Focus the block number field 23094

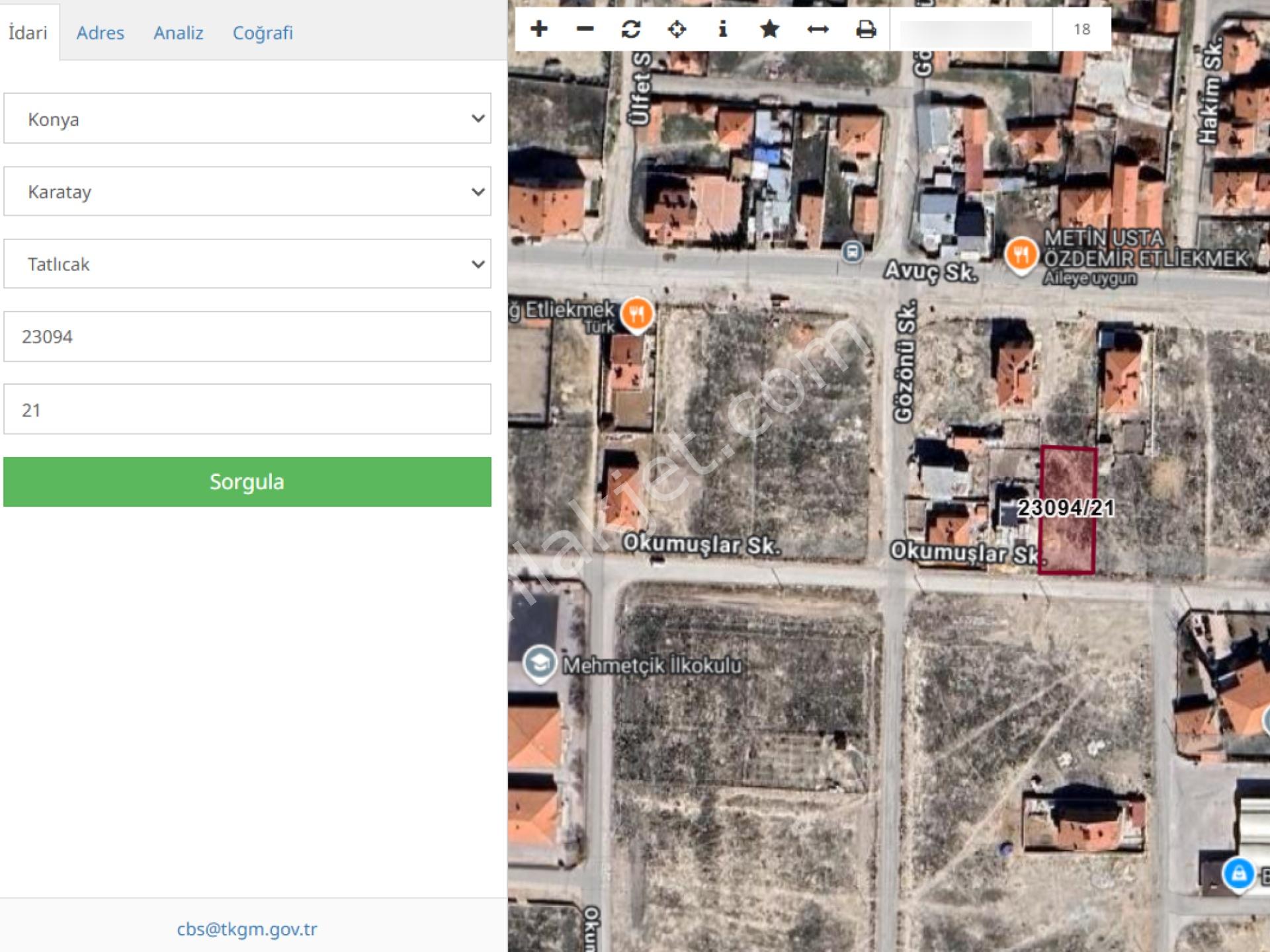(x=247, y=337)
